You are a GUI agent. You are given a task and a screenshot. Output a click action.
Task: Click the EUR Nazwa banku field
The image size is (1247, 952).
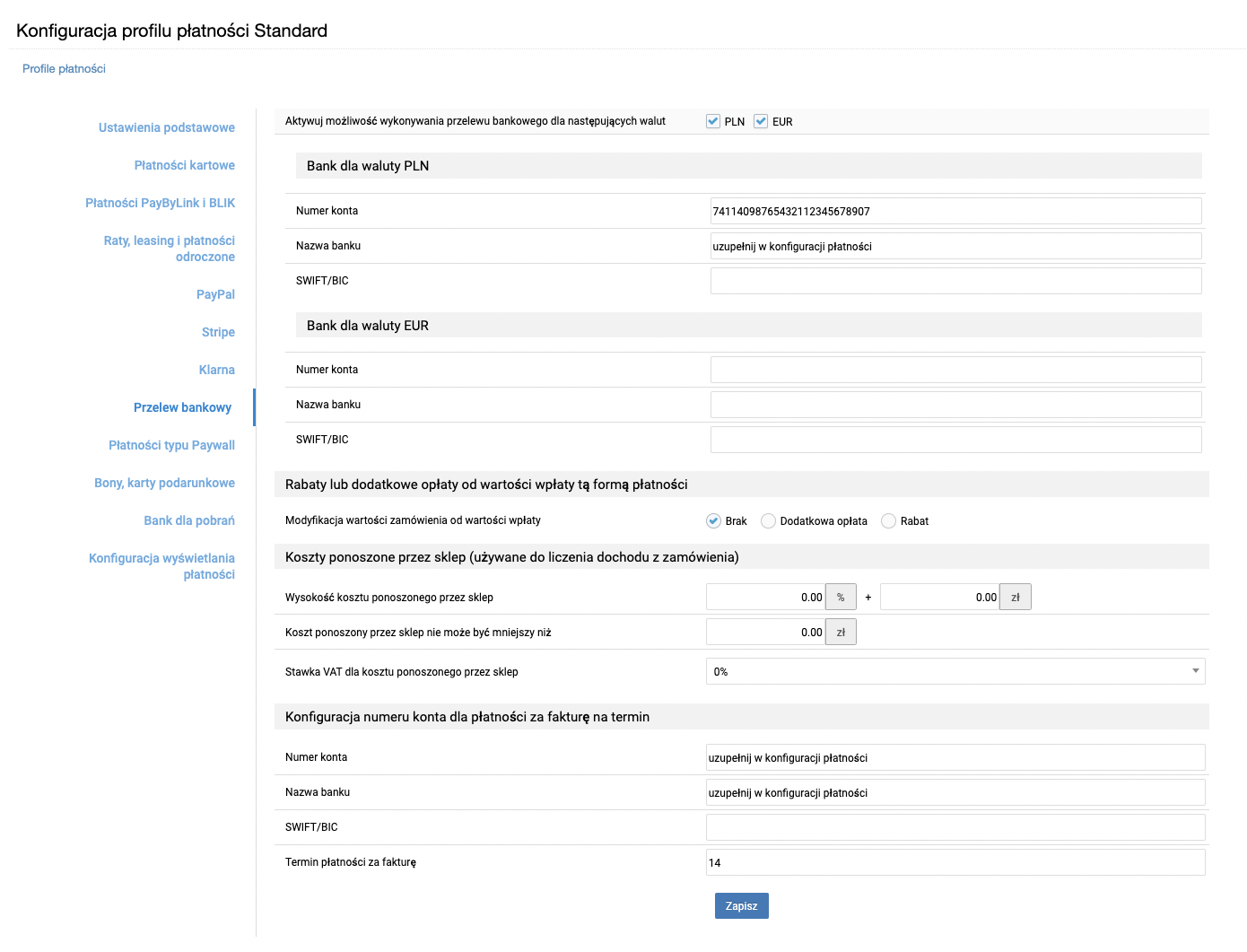[x=956, y=405]
